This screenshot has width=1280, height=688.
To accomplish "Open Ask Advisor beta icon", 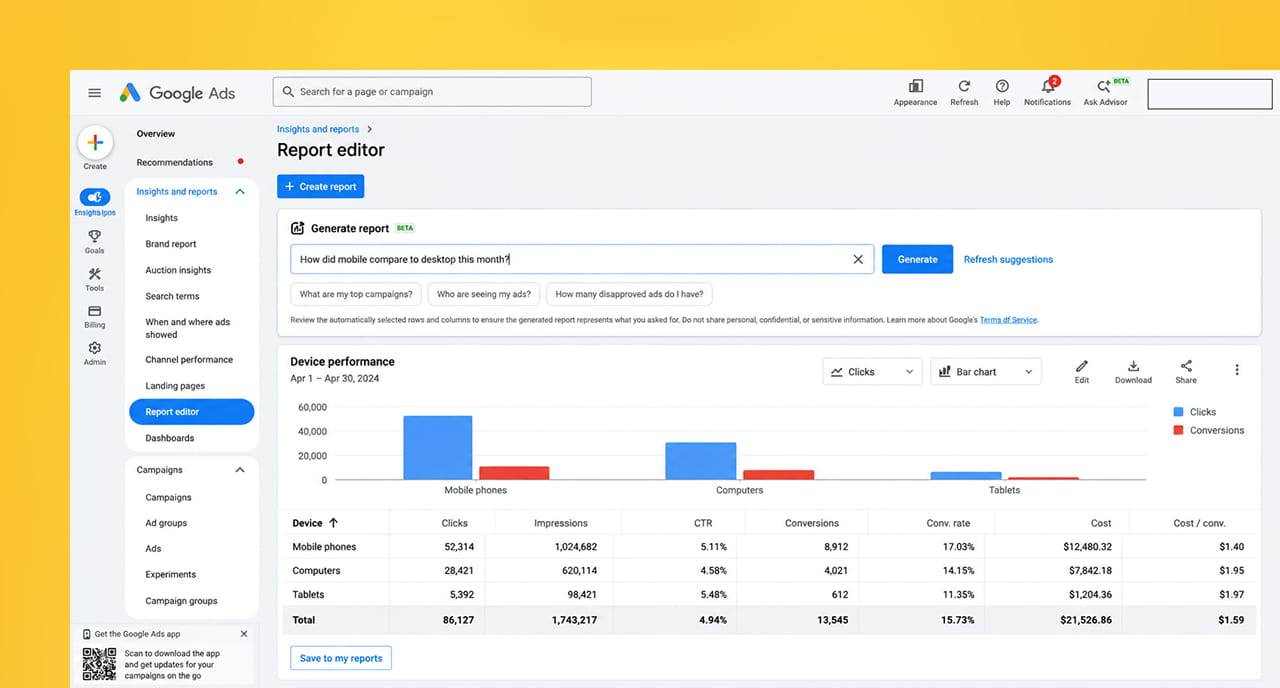I will [x=1105, y=87].
